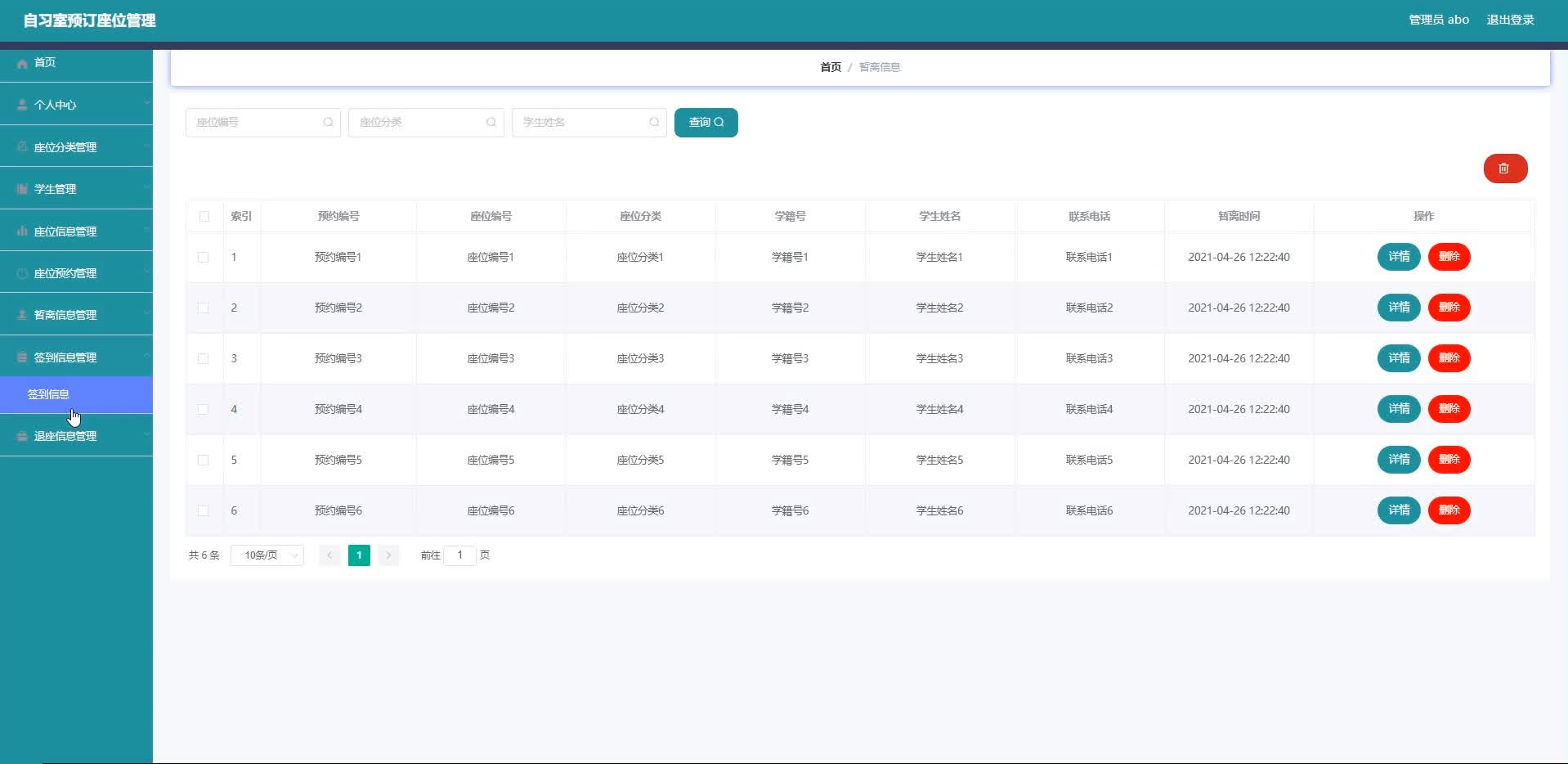1568x764 pixels.
Task: Expand 座位预约管理 menu chevron
Action: coord(146,272)
